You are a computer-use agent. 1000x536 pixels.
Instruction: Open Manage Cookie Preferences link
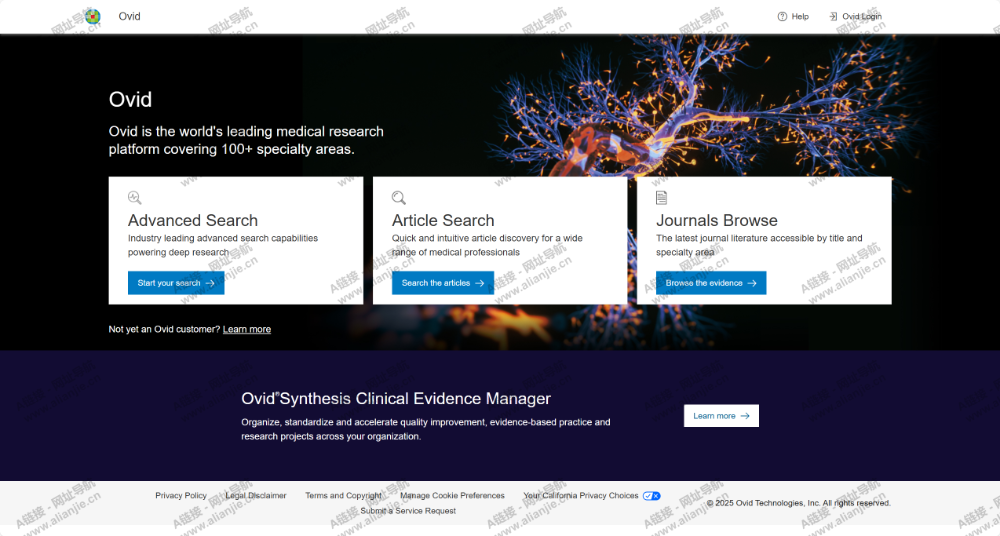[x=452, y=495]
